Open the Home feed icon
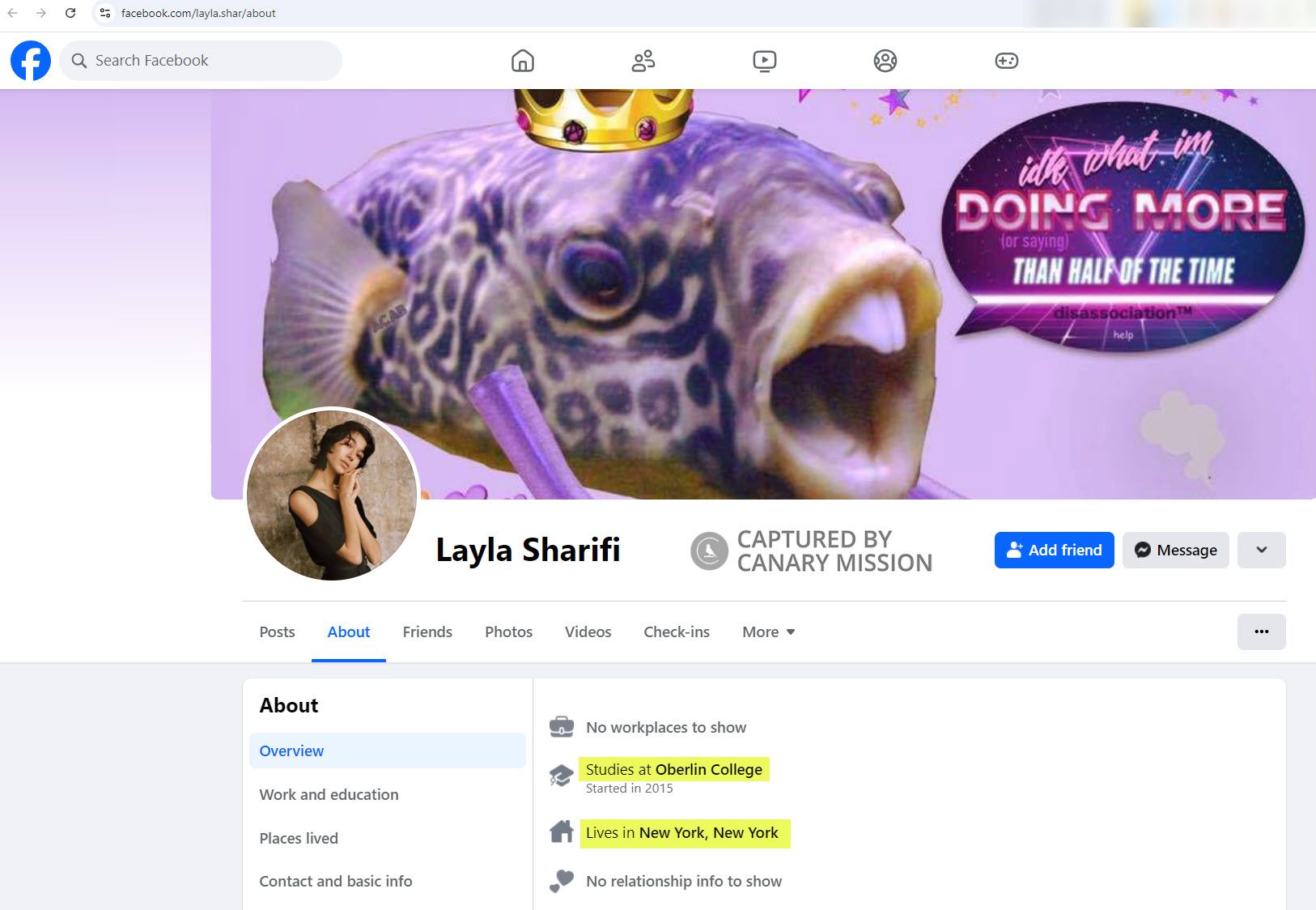 point(522,60)
